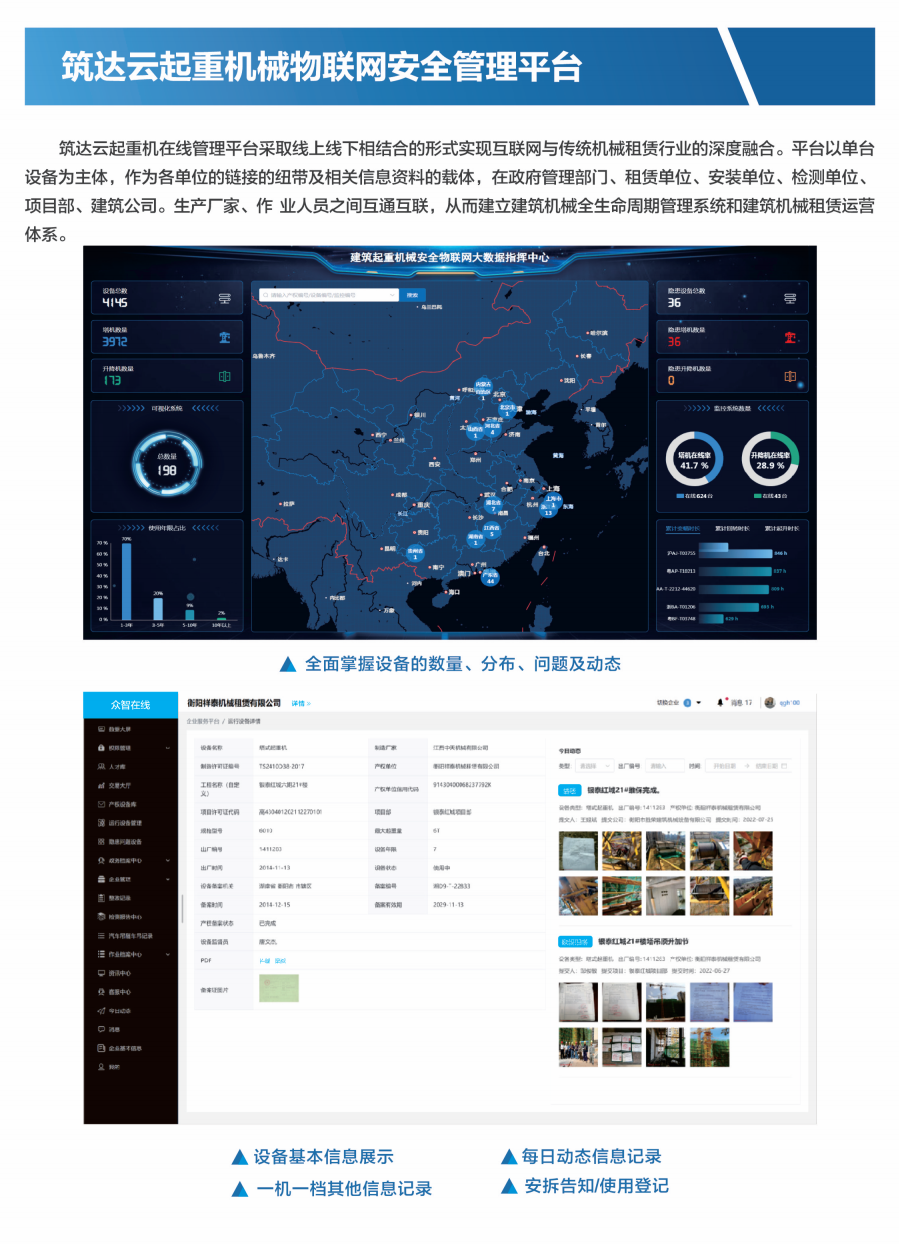Click the green elevator icon beside 173
899x1244 pixels.
(224, 376)
